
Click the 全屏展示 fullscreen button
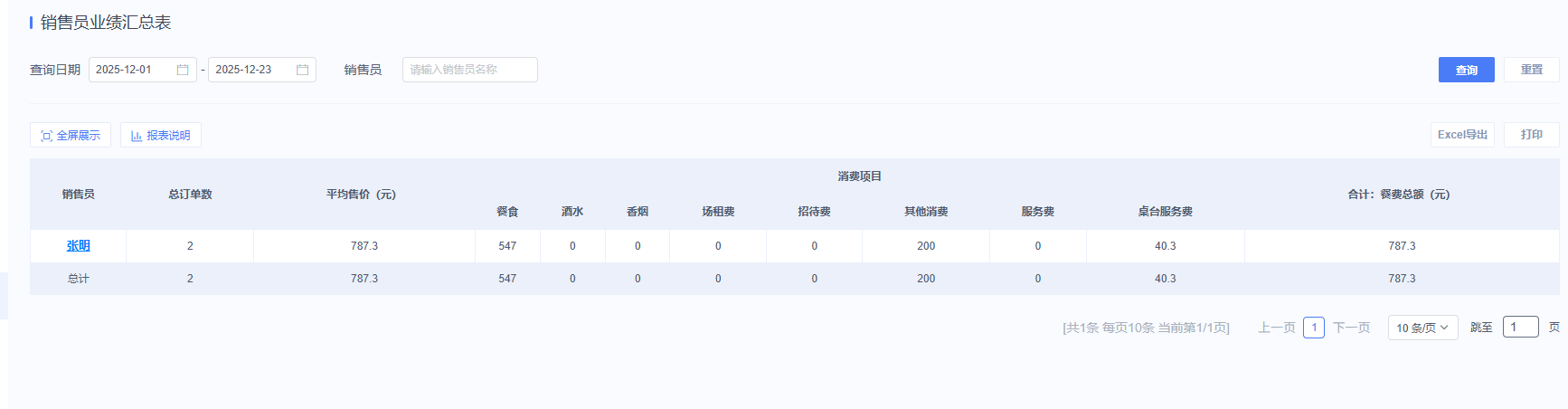71,135
